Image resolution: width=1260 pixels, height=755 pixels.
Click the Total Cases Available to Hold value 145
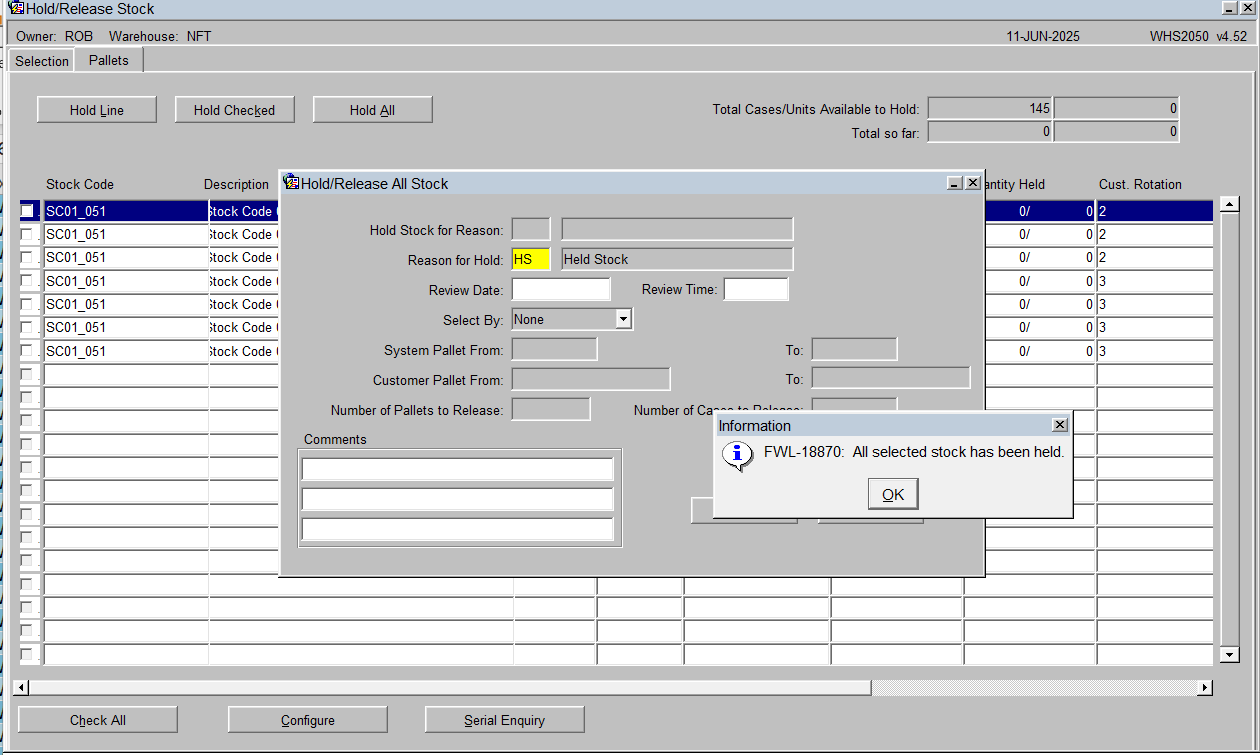pos(990,108)
